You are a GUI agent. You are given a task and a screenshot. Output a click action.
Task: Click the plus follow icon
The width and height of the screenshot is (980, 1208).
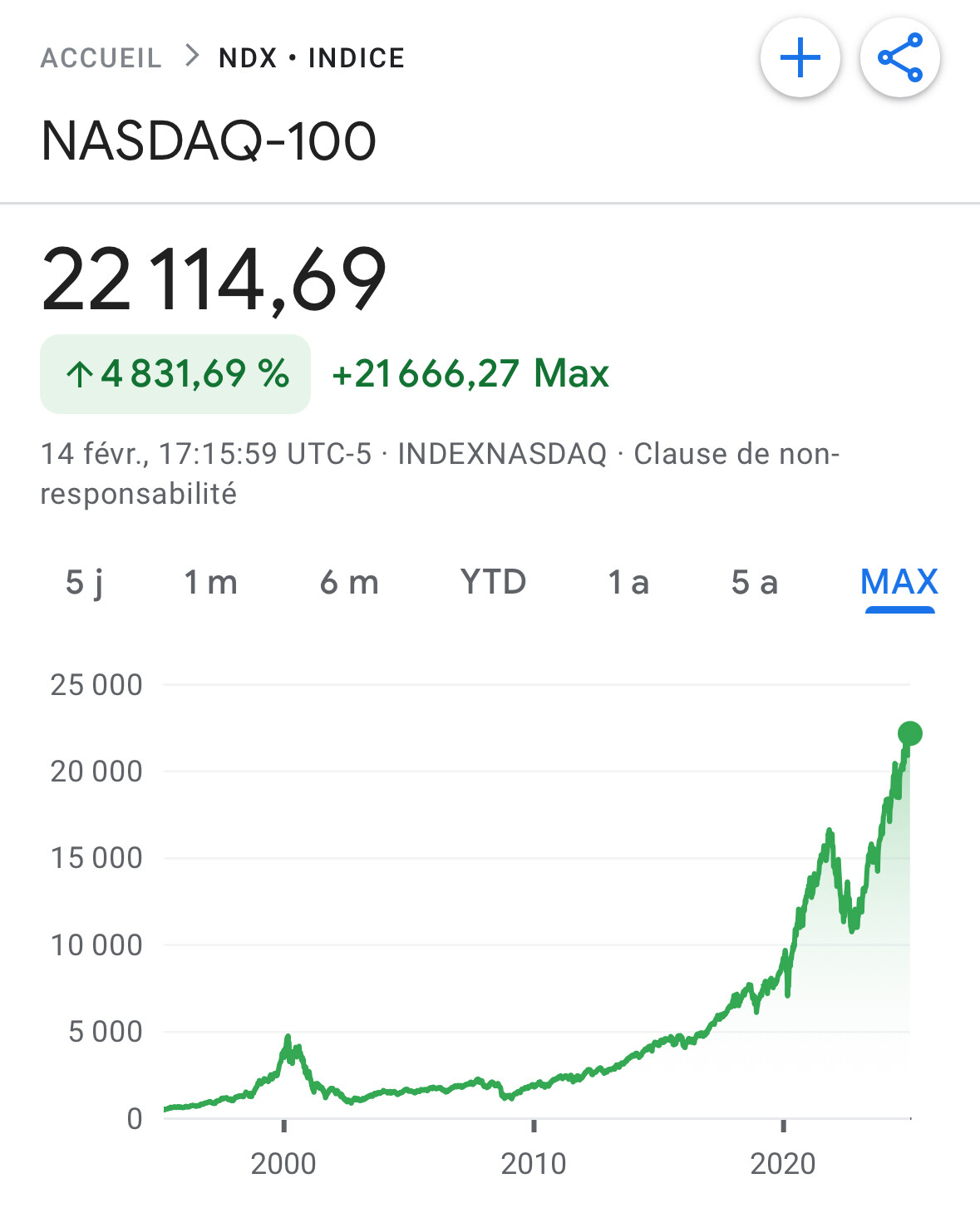pos(800,58)
